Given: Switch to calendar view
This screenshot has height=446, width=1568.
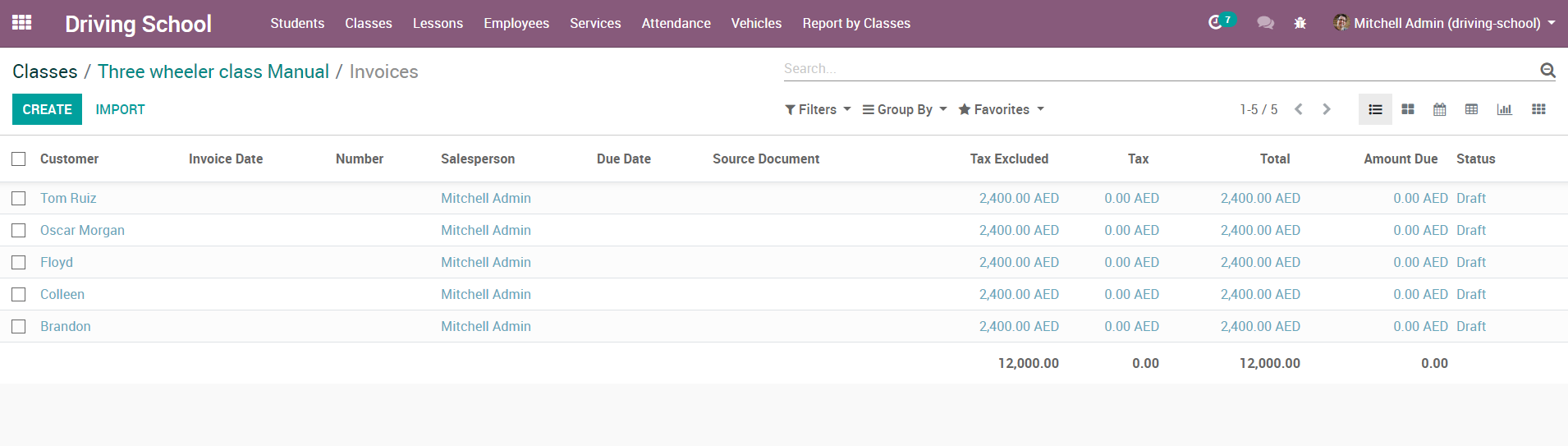Looking at the screenshot, I should (1440, 109).
